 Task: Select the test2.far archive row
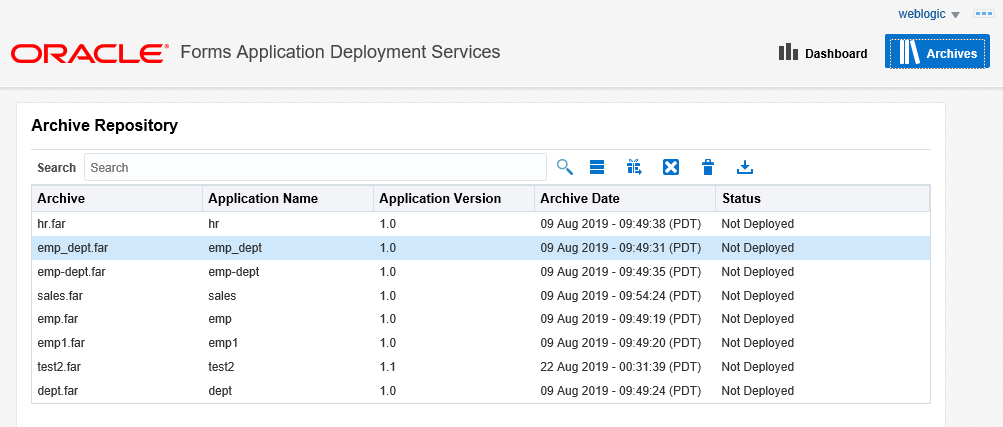(481, 367)
